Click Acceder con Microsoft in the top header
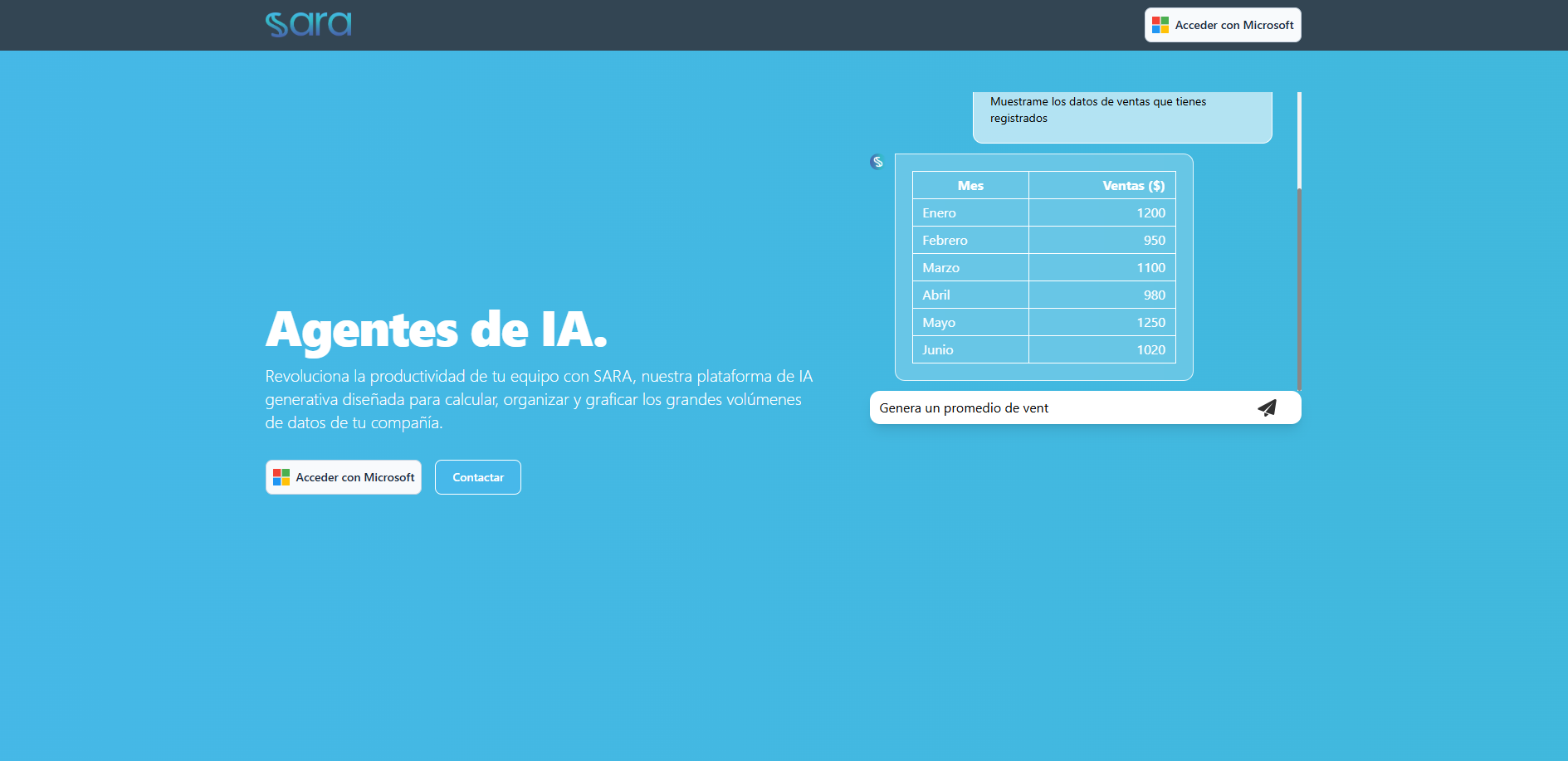Image resolution: width=1568 pixels, height=761 pixels. pyautogui.click(x=1223, y=25)
